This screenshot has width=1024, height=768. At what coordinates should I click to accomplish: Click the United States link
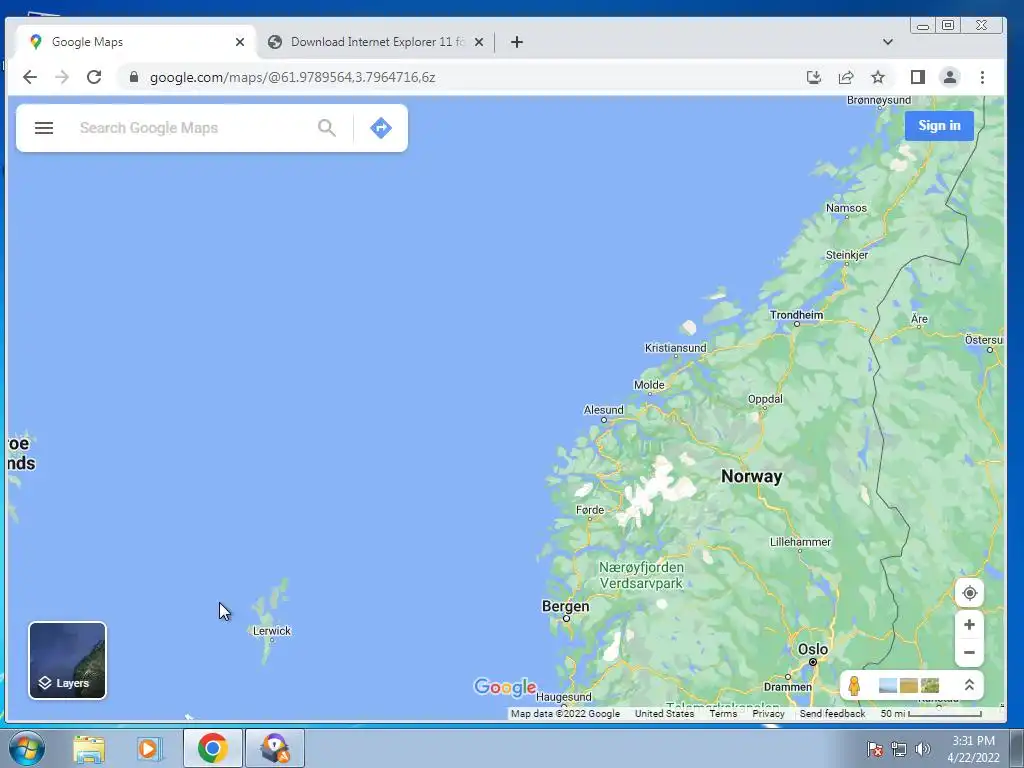click(664, 713)
